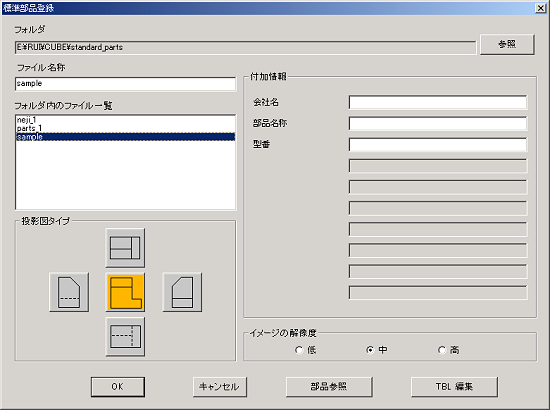Screen dimensions: 550x410
Task: Select the top view projection icon
Action: point(125,248)
